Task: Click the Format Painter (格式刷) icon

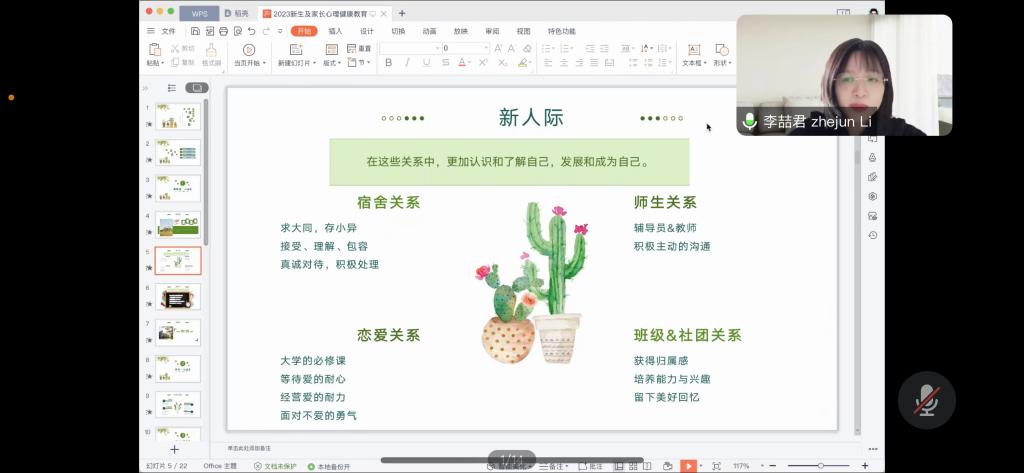Action: tap(211, 54)
